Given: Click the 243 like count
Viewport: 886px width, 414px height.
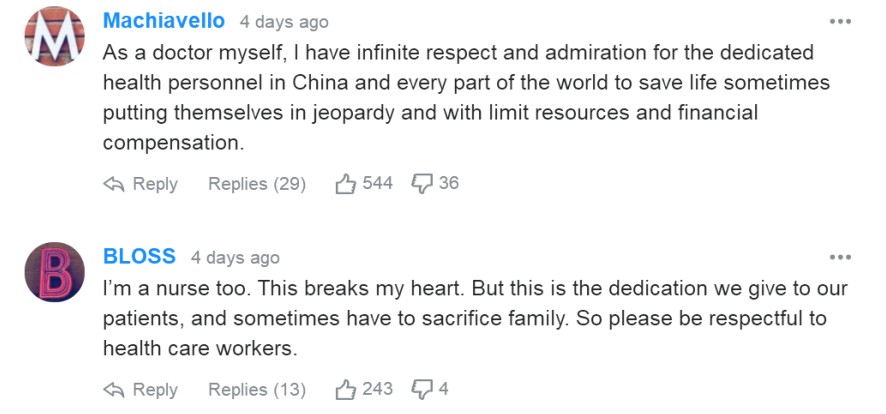Looking at the screenshot, I should pos(377,390).
